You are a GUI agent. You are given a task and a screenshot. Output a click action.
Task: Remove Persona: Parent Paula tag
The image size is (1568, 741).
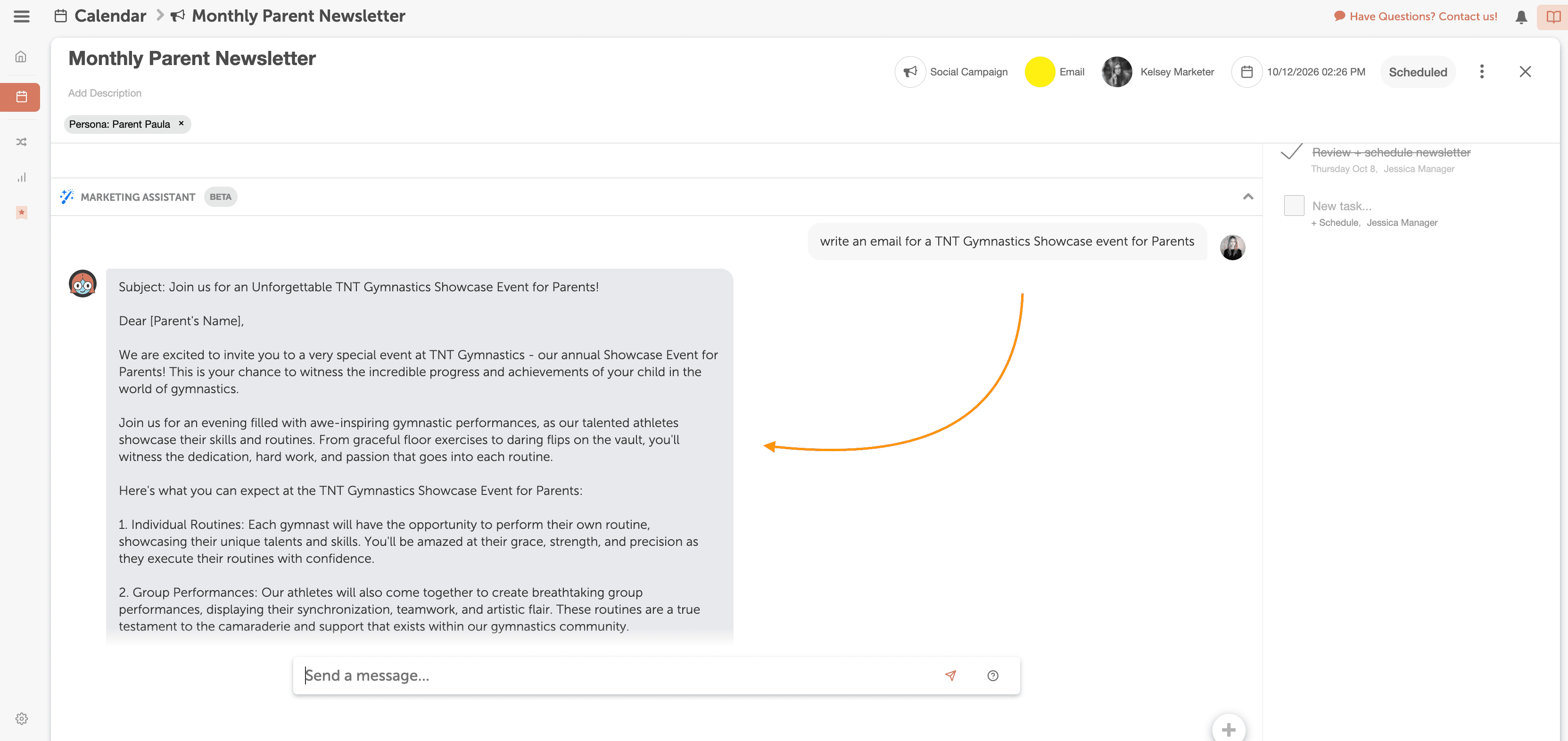(181, 123)
